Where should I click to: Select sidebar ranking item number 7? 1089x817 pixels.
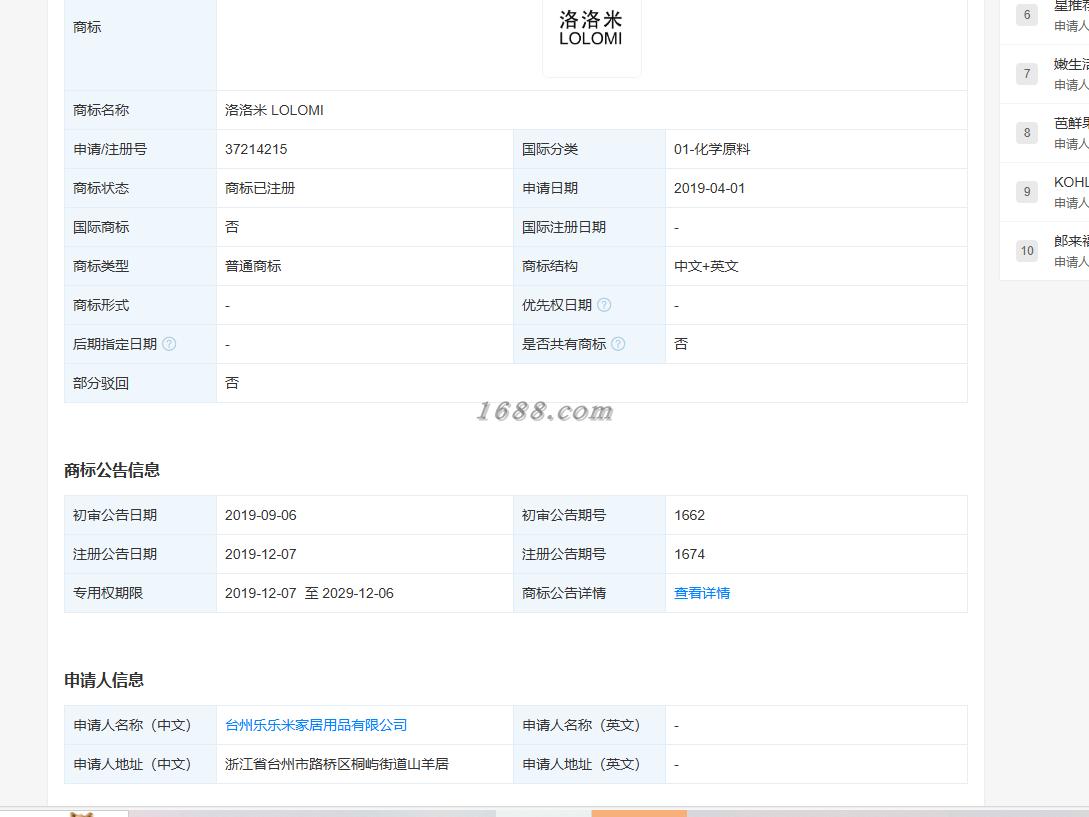pos(1045,74)
